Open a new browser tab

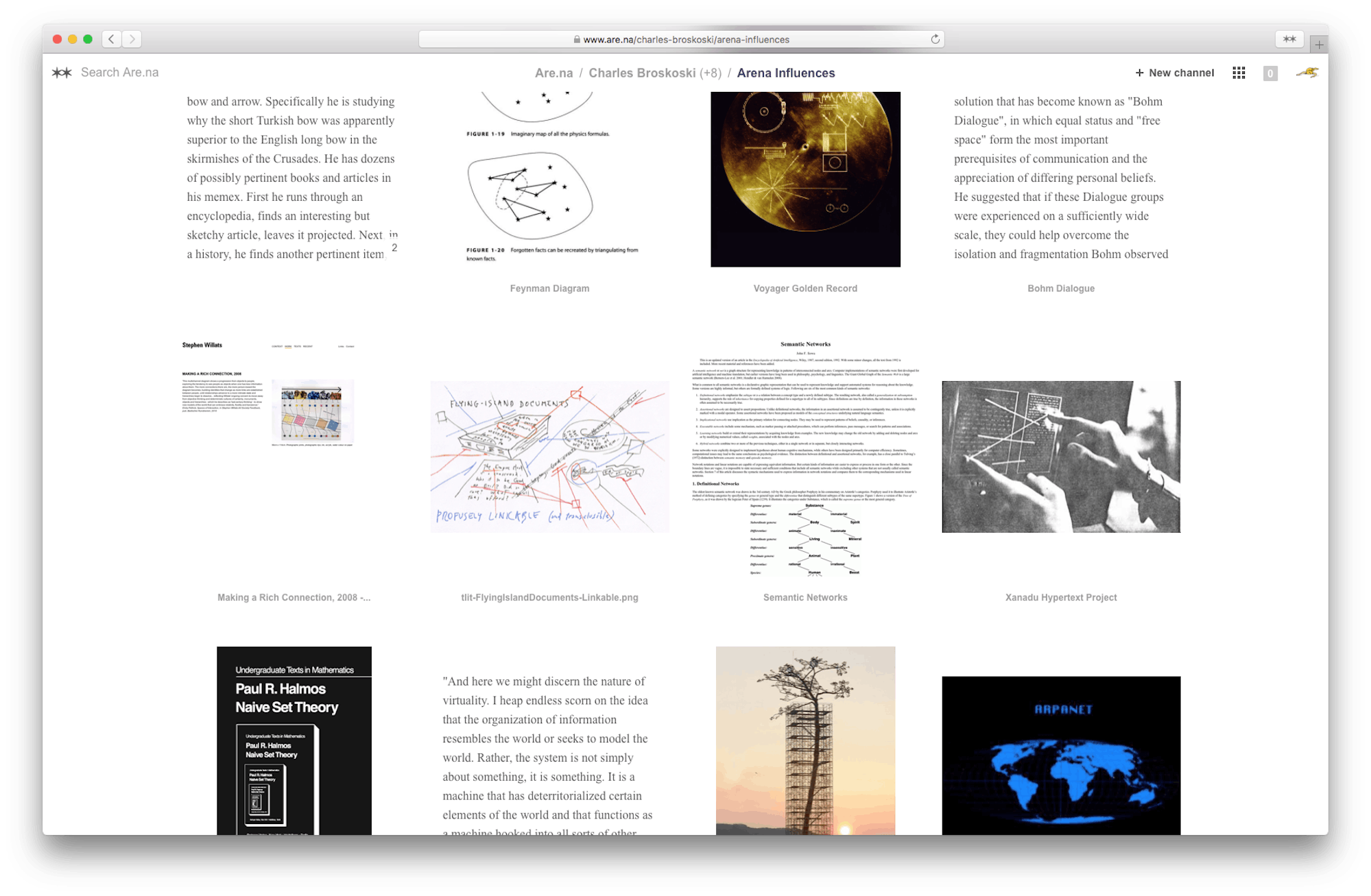pos(1319,45)
